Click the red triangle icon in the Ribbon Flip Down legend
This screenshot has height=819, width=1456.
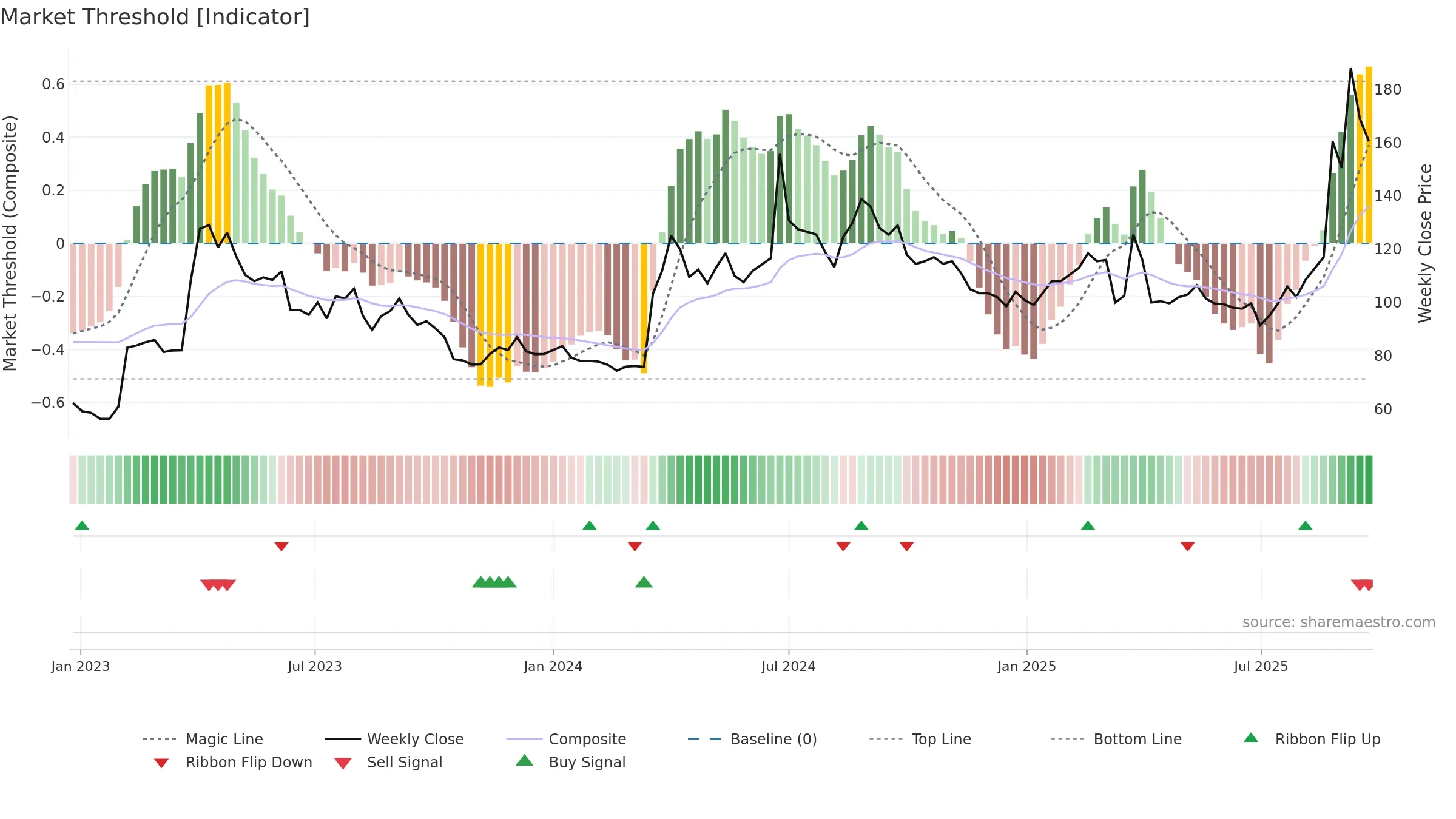pyautogui.click(x=161, y=763)
